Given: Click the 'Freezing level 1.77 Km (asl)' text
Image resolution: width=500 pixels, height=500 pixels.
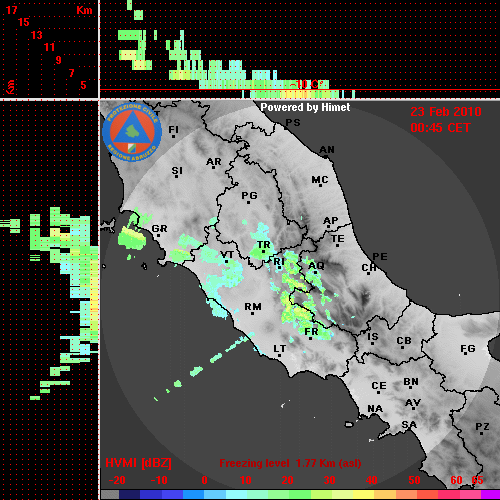Looking at the screenshot, I should [290, 463].
